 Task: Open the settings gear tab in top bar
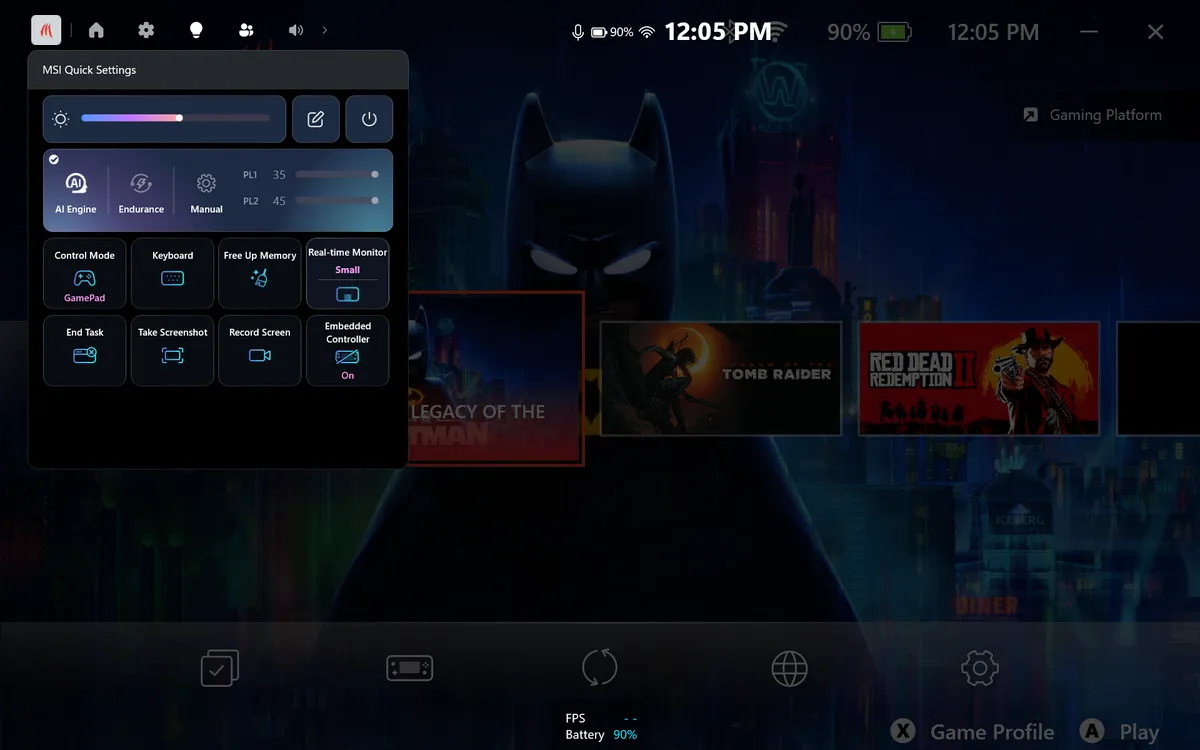[146, 30]
